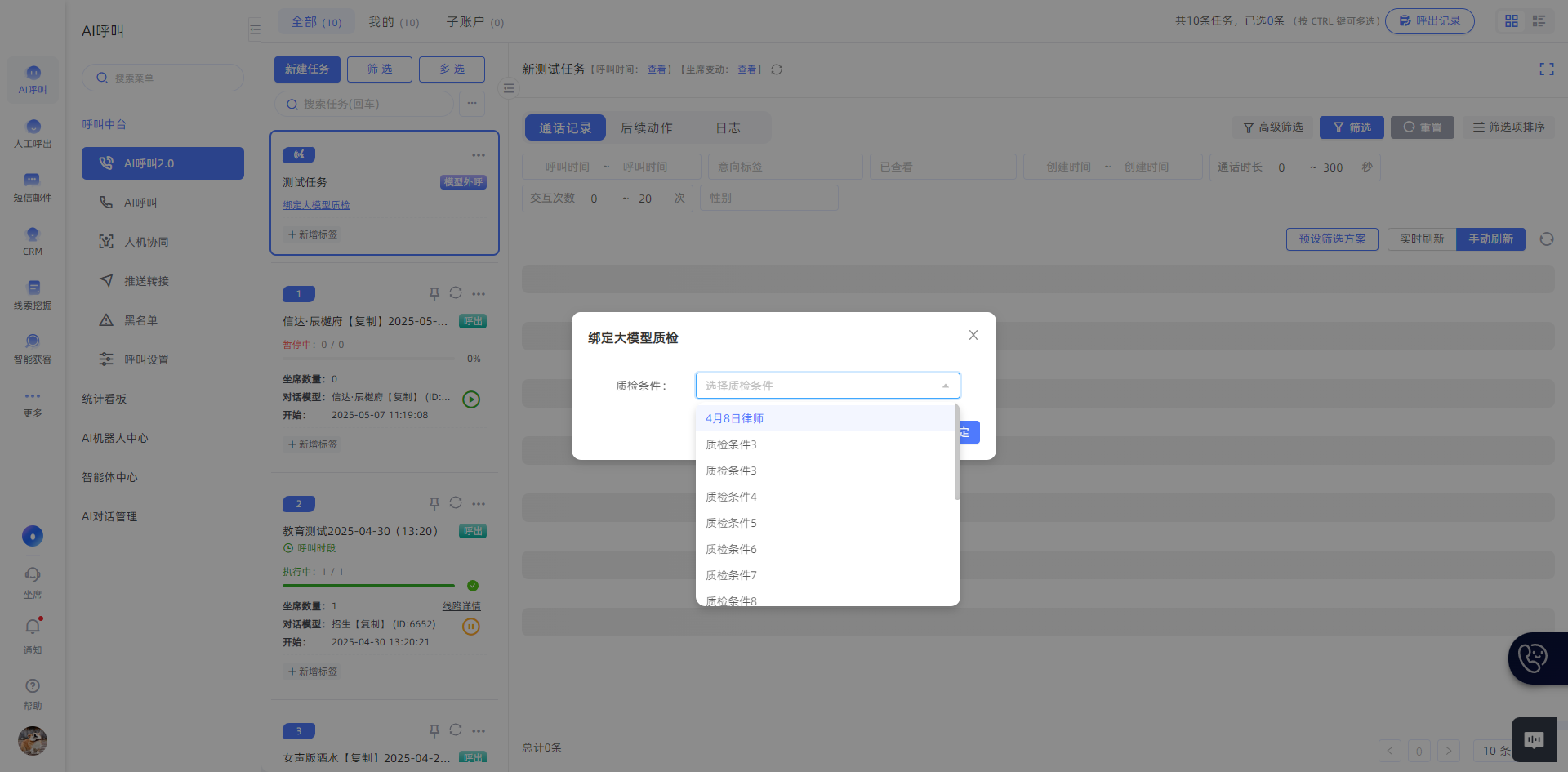The image size is (1568, 772).
Task: Click the 预设筛选方案 button
Action: coord(1332,239)
